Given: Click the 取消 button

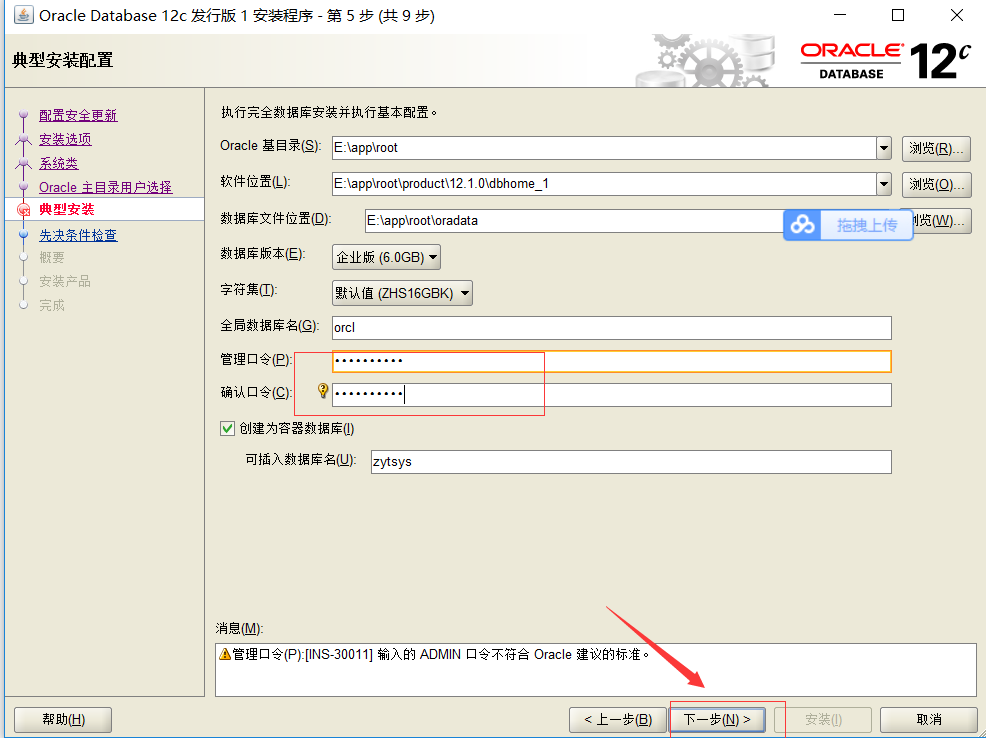Looking at the screenshot, I should (929, 719).
